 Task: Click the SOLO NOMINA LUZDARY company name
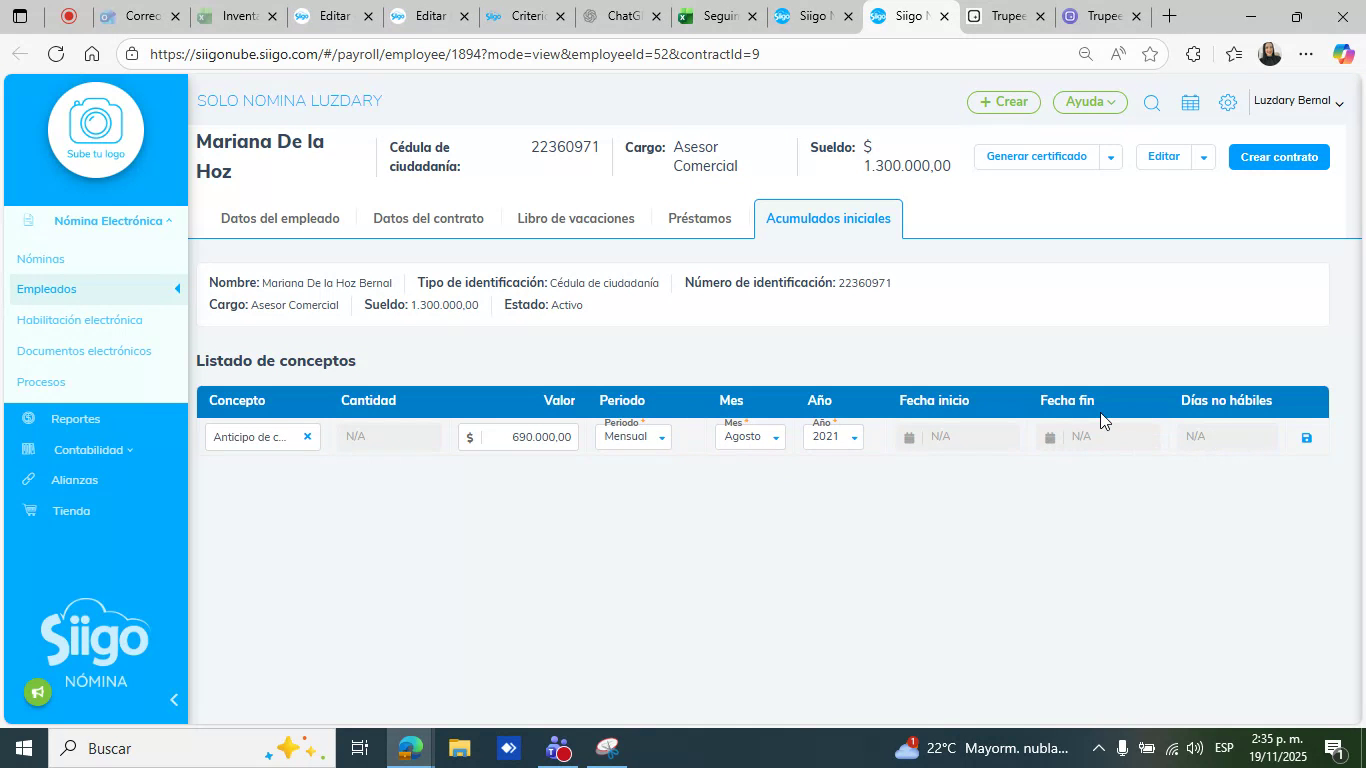click(x=289, y=101)
